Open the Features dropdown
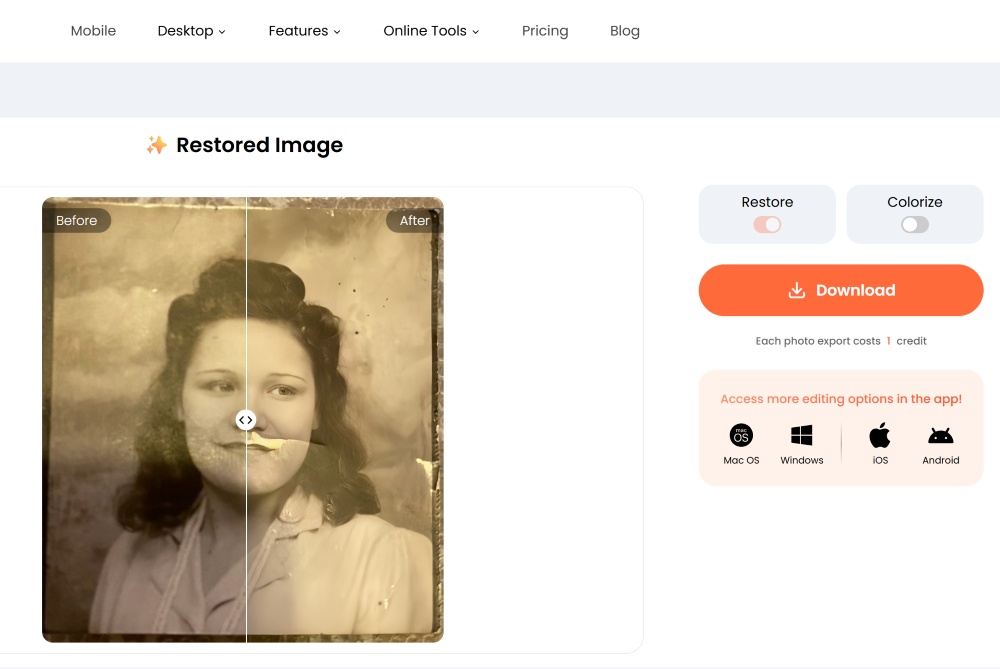Viewport: 1000px width, 669px height. tap(304, 31)
